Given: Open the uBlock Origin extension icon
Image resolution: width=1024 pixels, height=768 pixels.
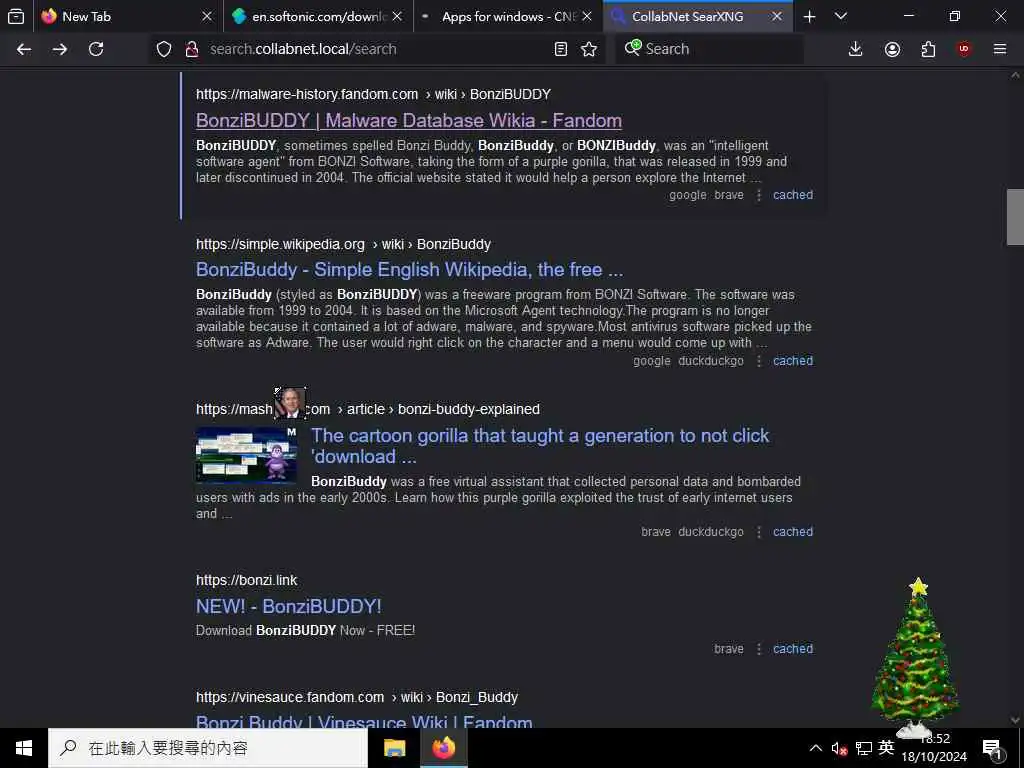Looking at the screenshot, I should point(964,49).
